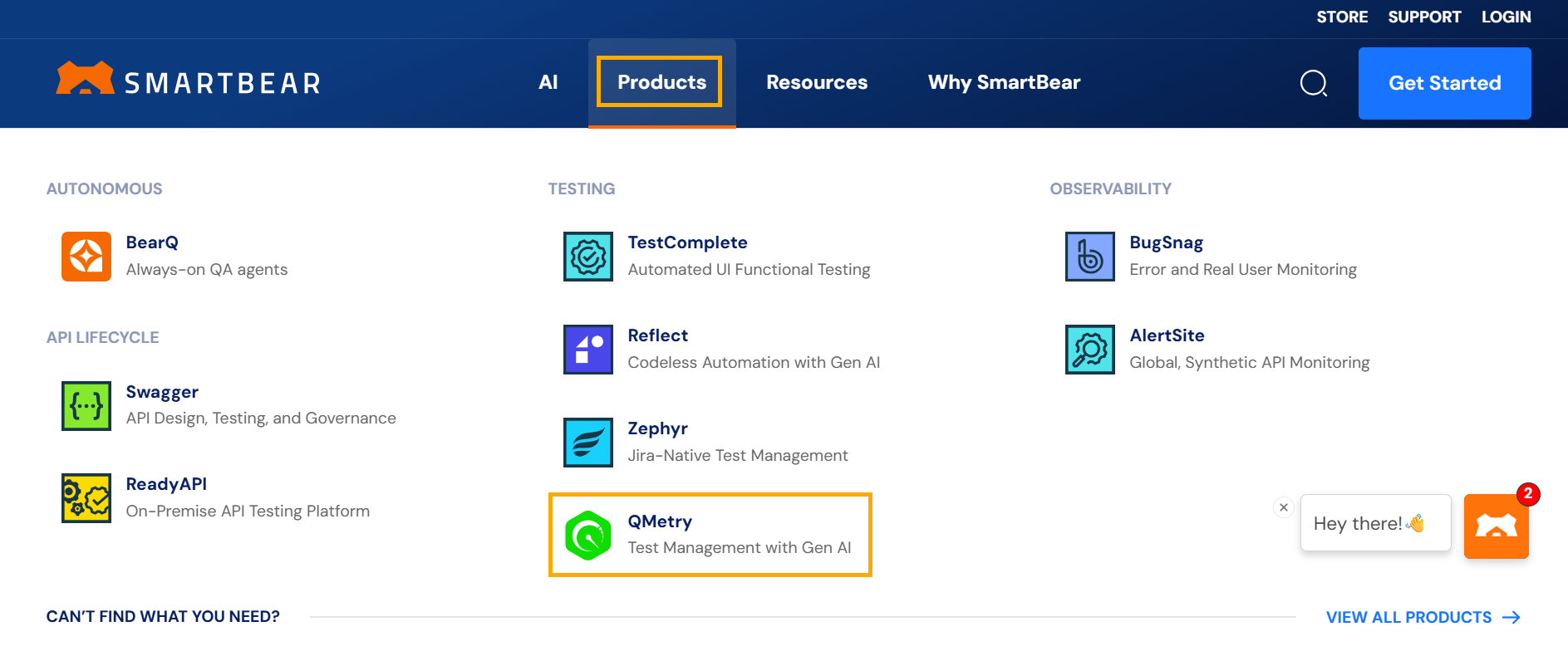Click 'Jira-Native Test Management' text
This screenshot has width=1568, height=651.
738,456
